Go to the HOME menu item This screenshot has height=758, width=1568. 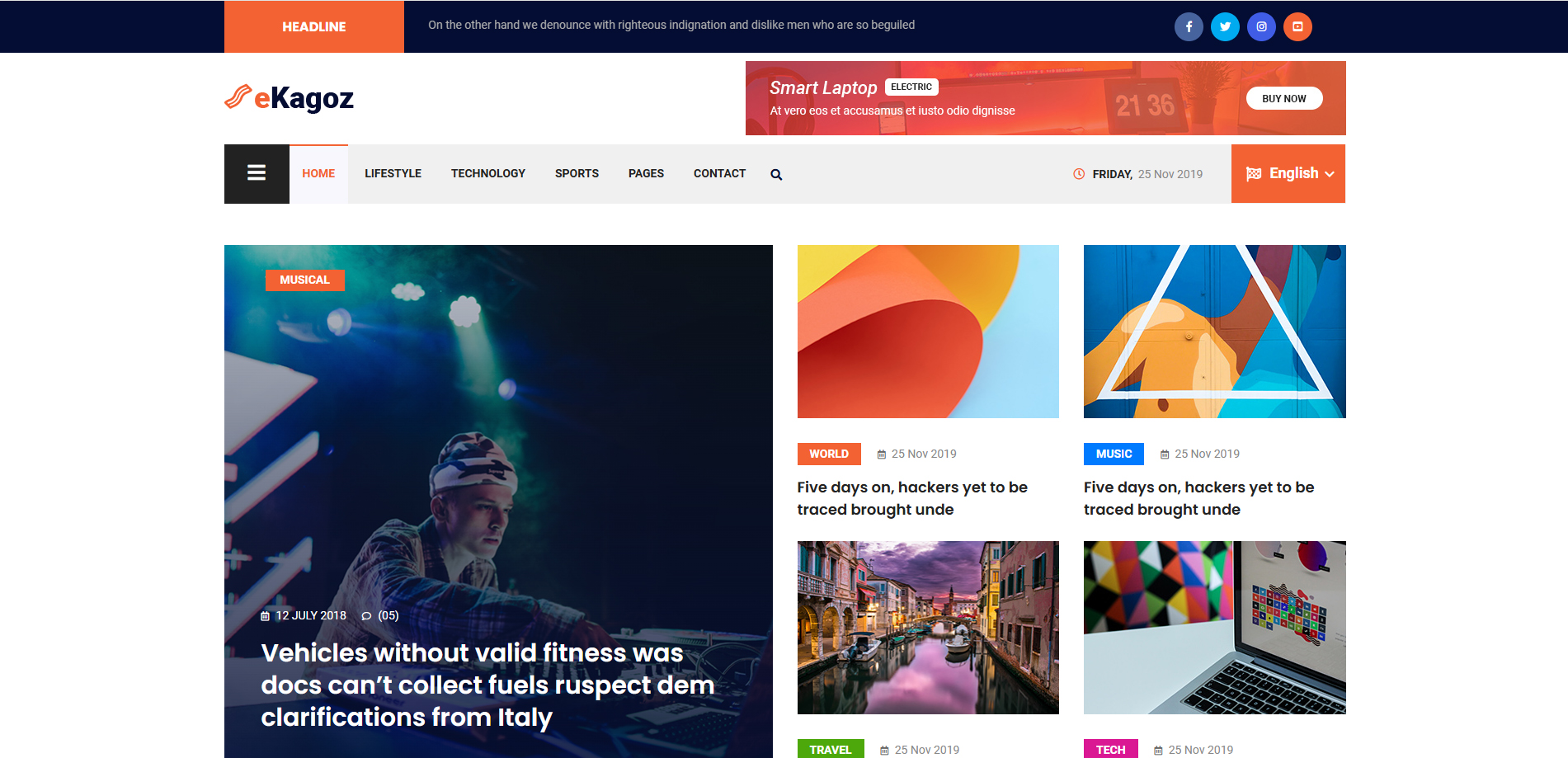click(318, 173)
